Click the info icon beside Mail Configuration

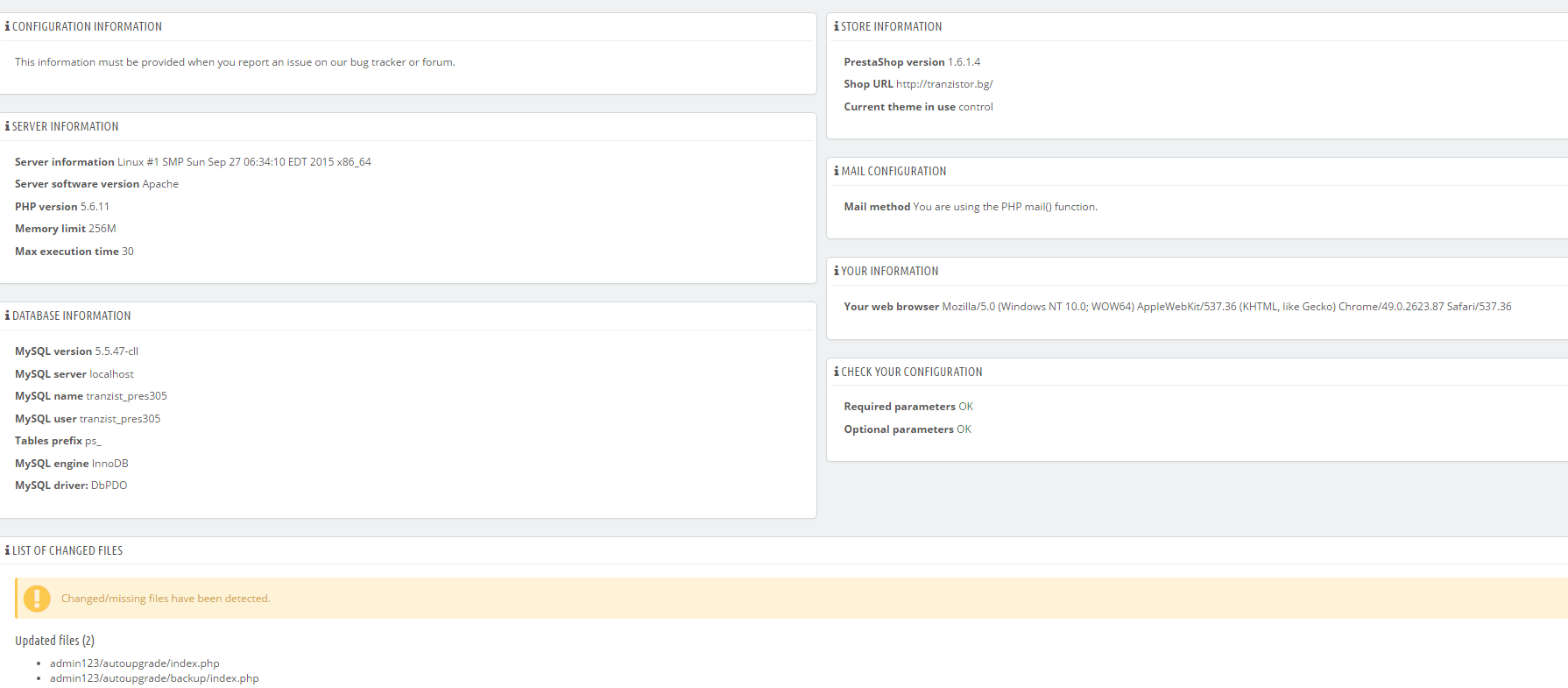click(837, 171)
